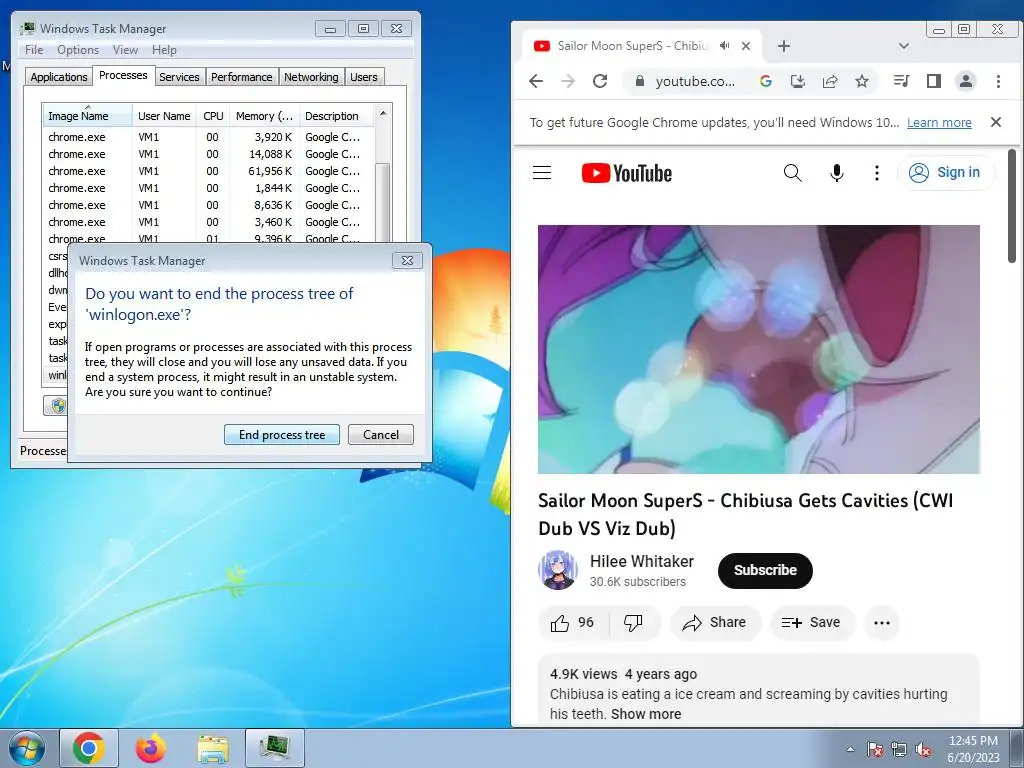The height and width of the screenshot is (768, 1024).
Task: Click the Chrome back arrow
Action: (x=536, y=81)
